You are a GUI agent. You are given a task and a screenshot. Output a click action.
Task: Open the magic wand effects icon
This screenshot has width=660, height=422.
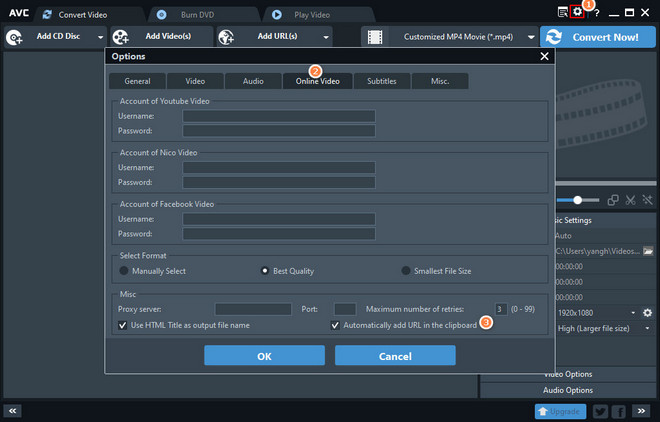pos(647,200)
